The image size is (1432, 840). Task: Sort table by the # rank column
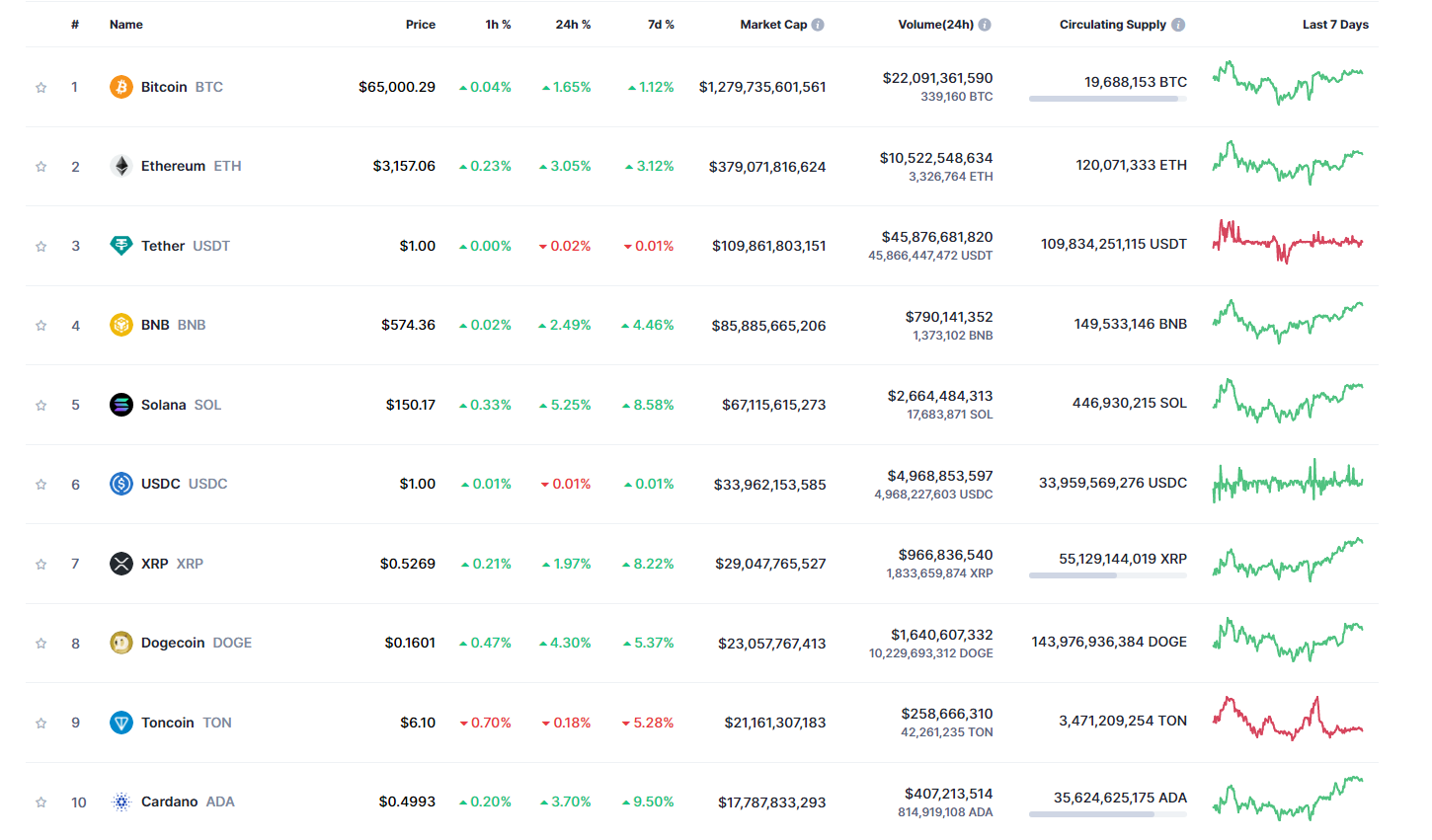(x=75, y=25)
